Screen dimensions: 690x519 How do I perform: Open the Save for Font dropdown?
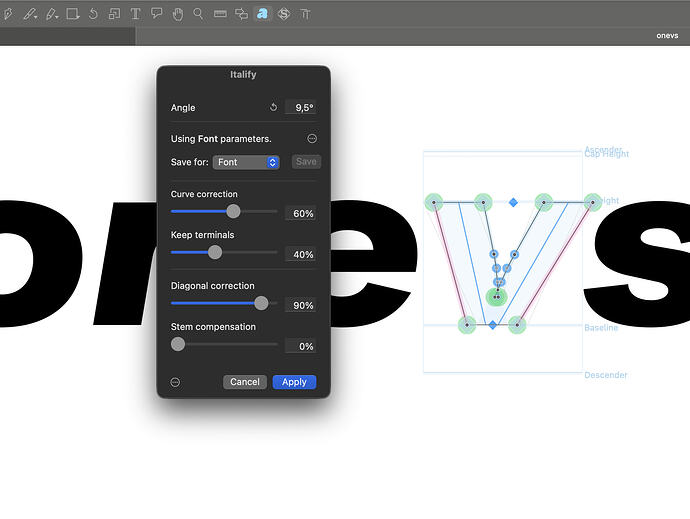pos(246,162)
